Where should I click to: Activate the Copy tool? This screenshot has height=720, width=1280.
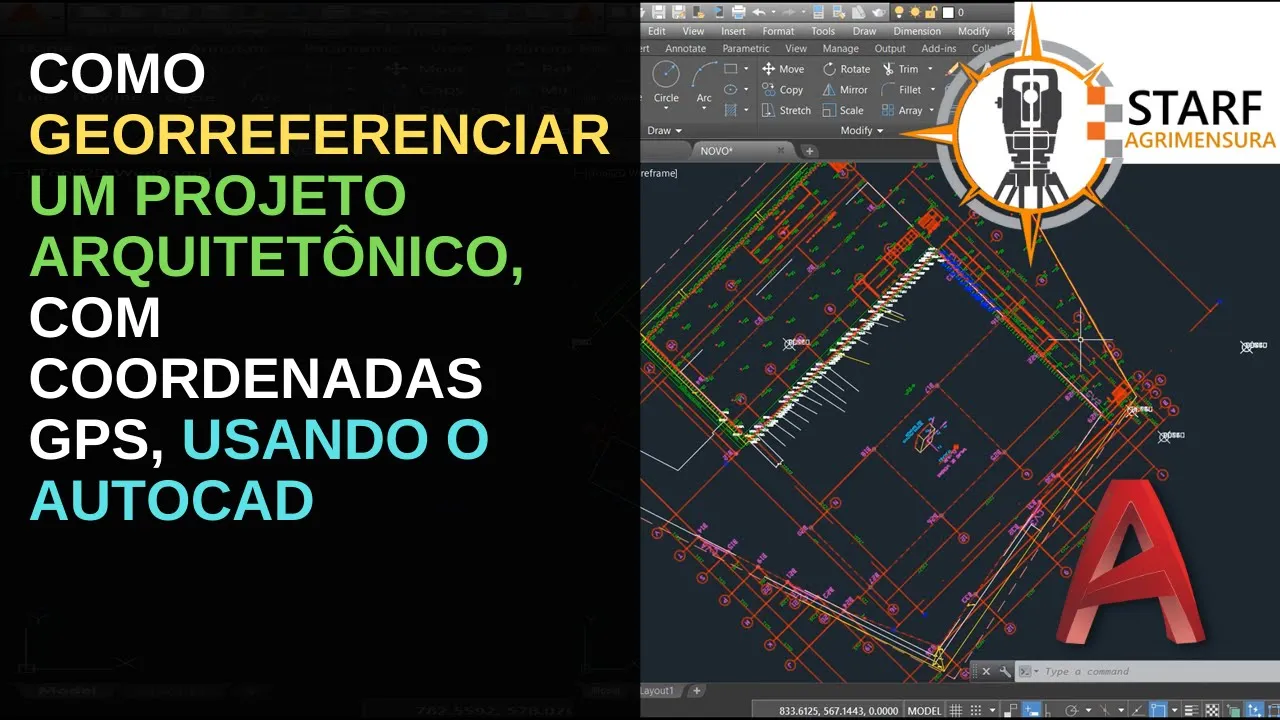(782, 90)
